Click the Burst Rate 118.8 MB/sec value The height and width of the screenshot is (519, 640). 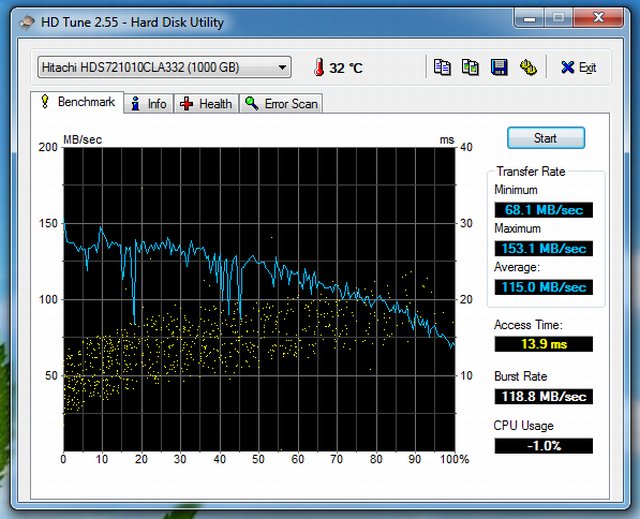click(x=543, y=396)
